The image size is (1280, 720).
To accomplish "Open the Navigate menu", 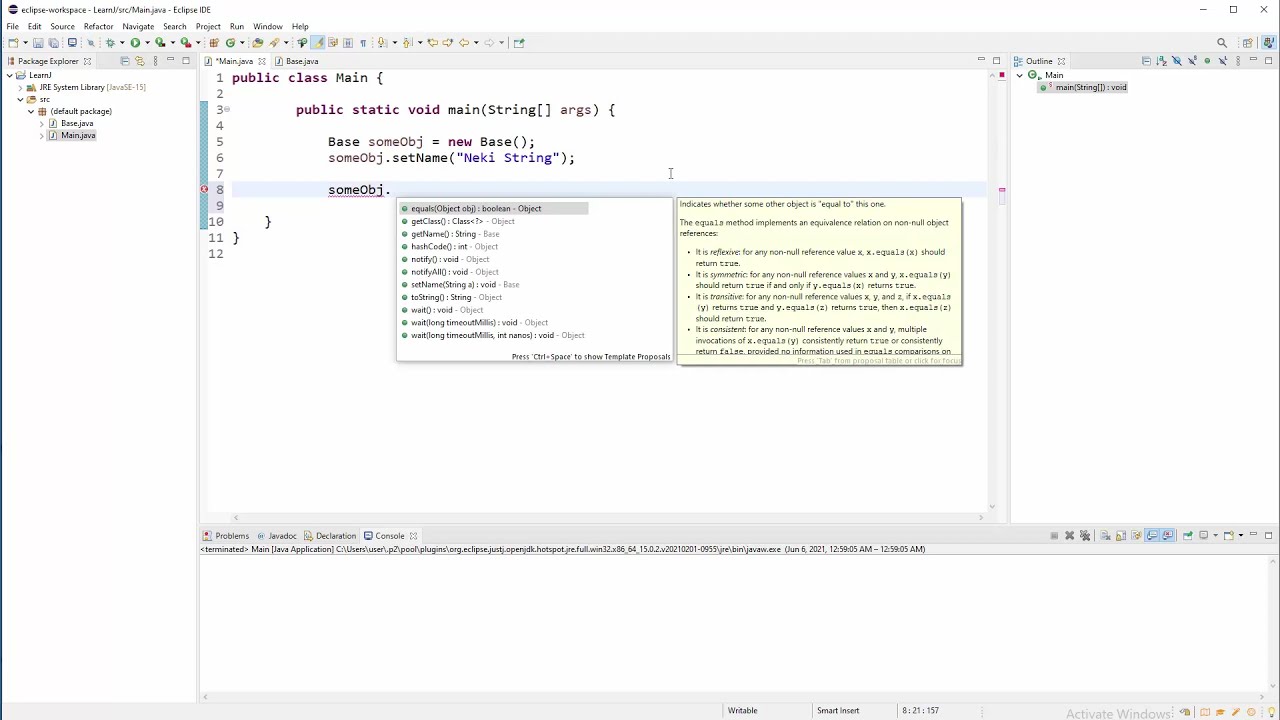I will coord(138,26).
